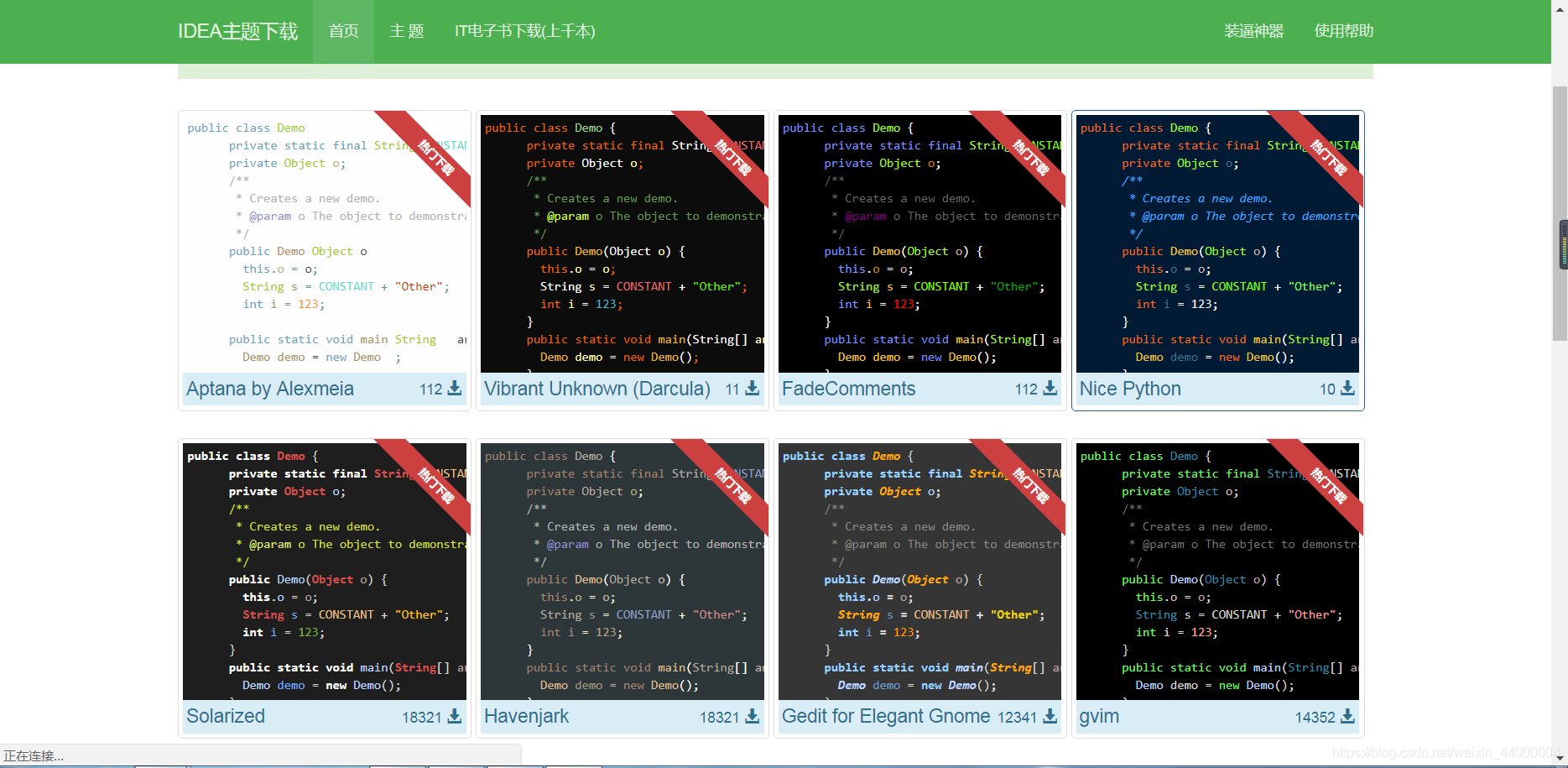Preview the gvim code thumbnail
This screenshot has height=768, width=1568.
(x=1218, y=572)
